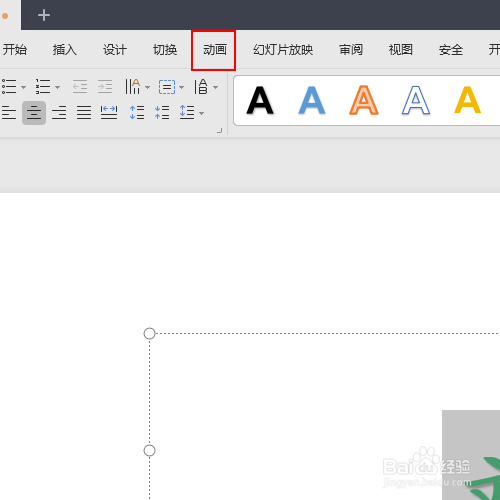Expand line spacing dropdown arrow
This screenshot has height=500, width=500.
coord(201,113)
